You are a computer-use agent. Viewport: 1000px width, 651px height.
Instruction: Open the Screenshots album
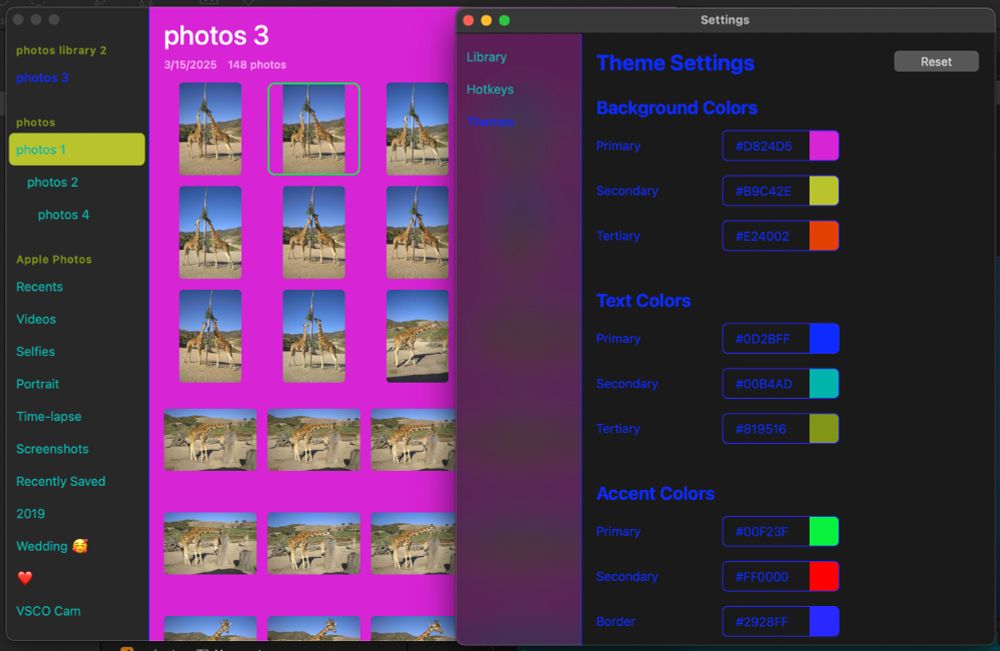pos(52,449)
